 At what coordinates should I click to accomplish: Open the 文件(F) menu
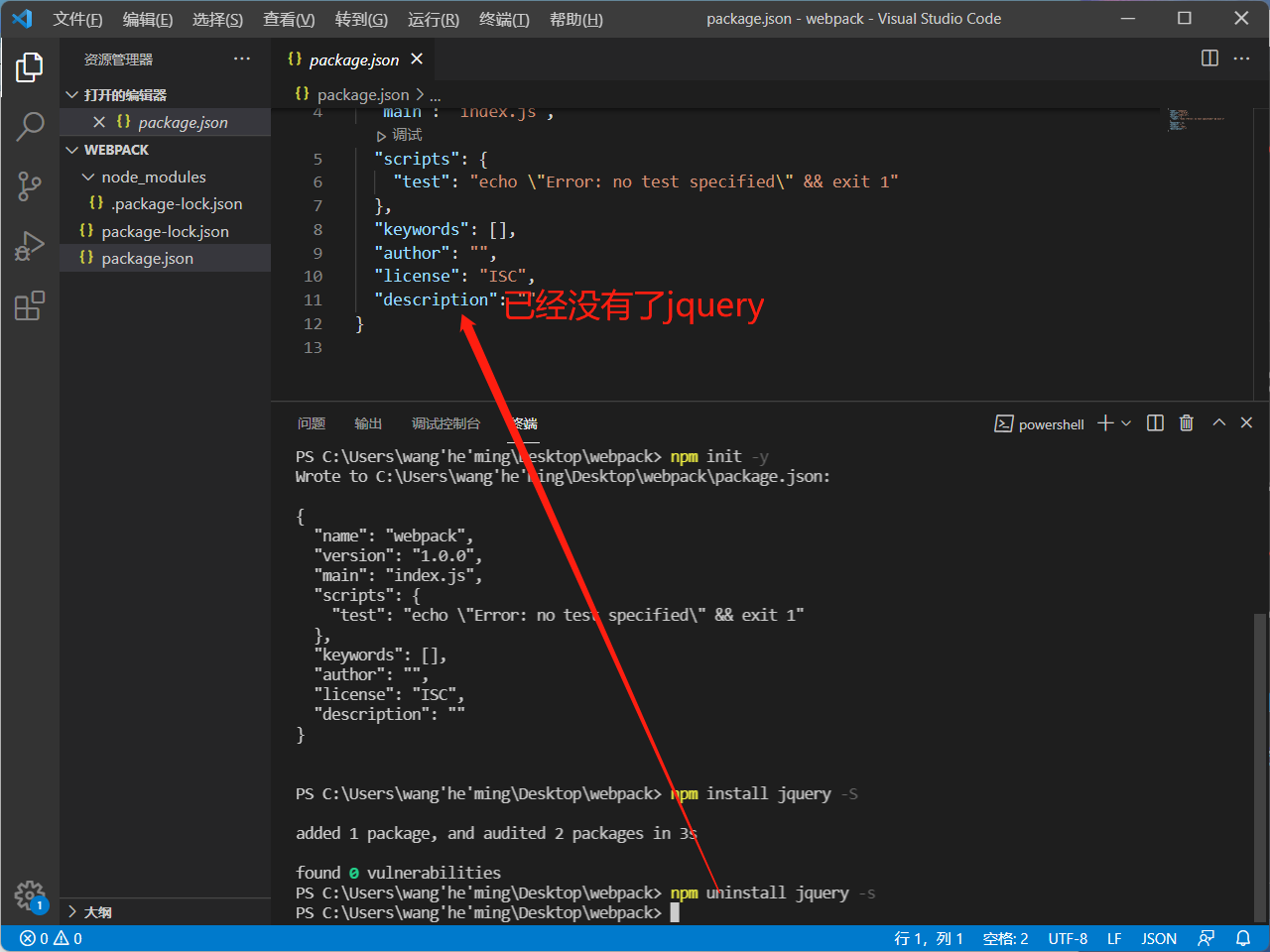77,19
